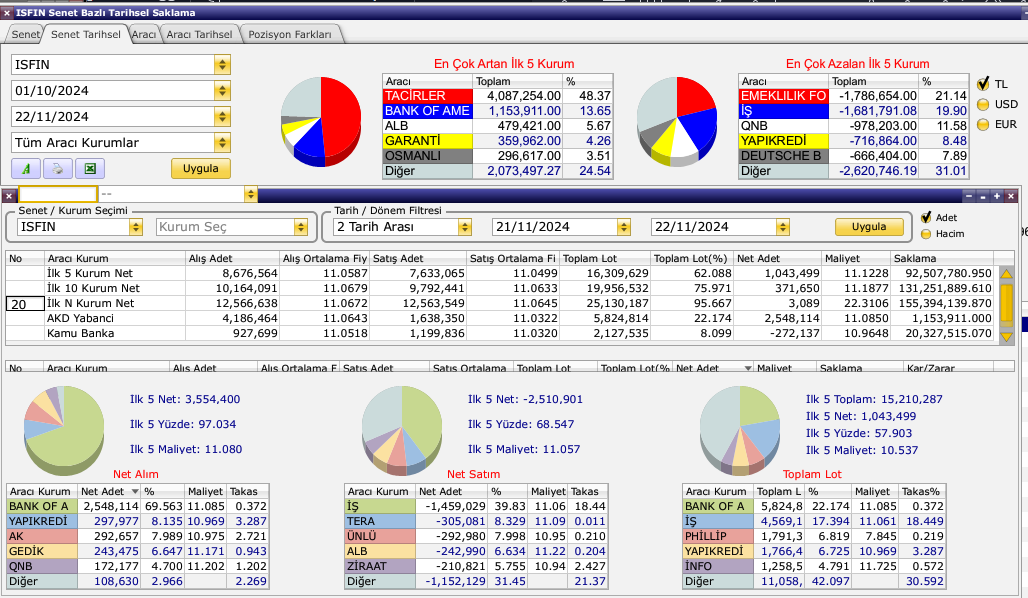Click the small dash icon beside the plus icon

coord(983,196)
